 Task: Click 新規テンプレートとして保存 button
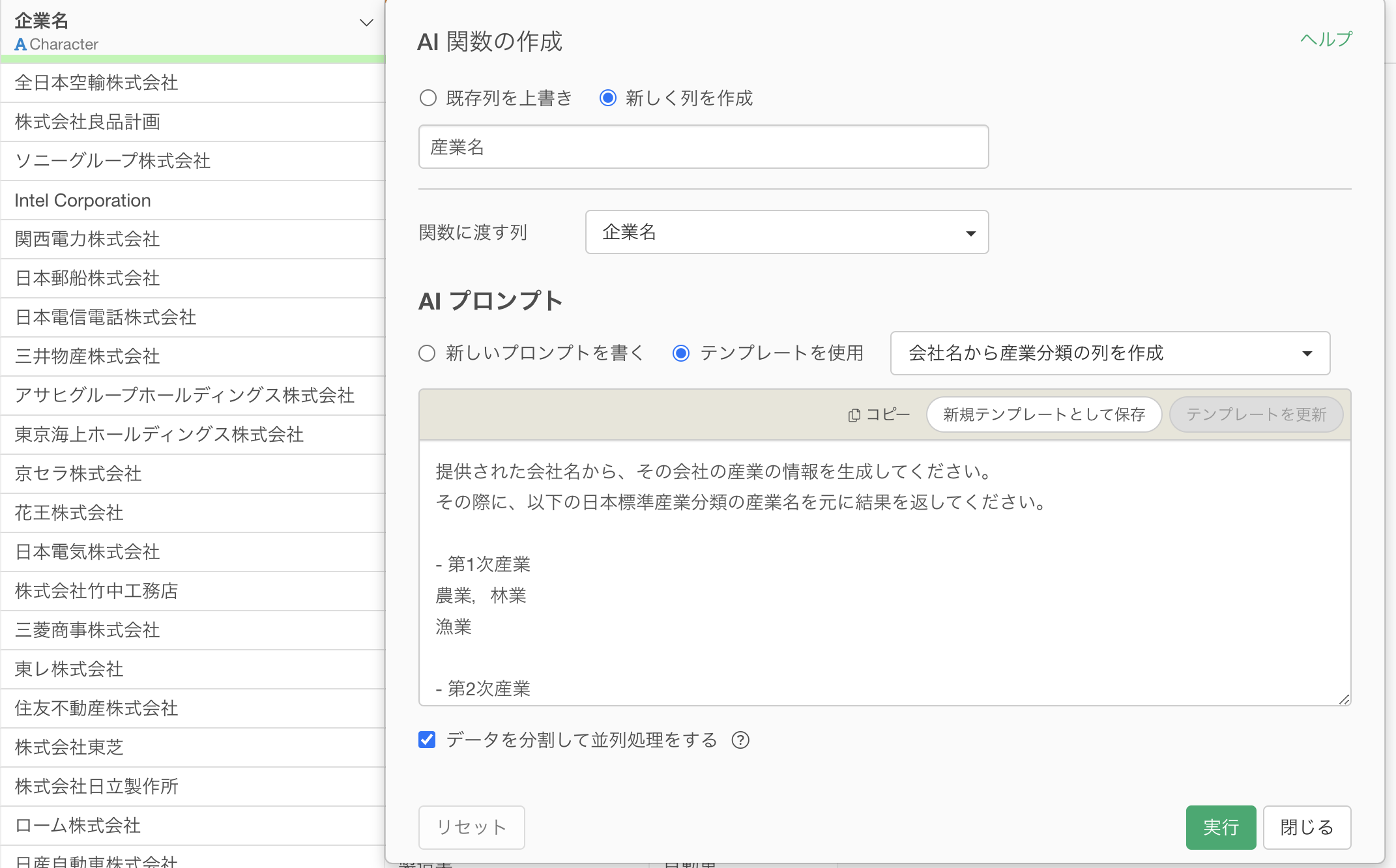pos(1043,414)
